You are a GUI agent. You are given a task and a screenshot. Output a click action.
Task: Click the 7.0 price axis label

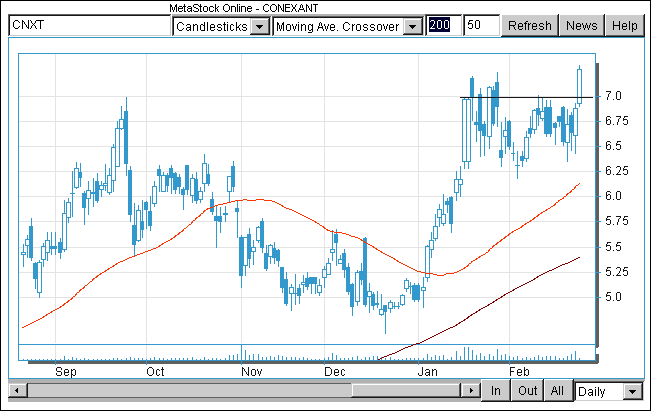click(613, 96)
